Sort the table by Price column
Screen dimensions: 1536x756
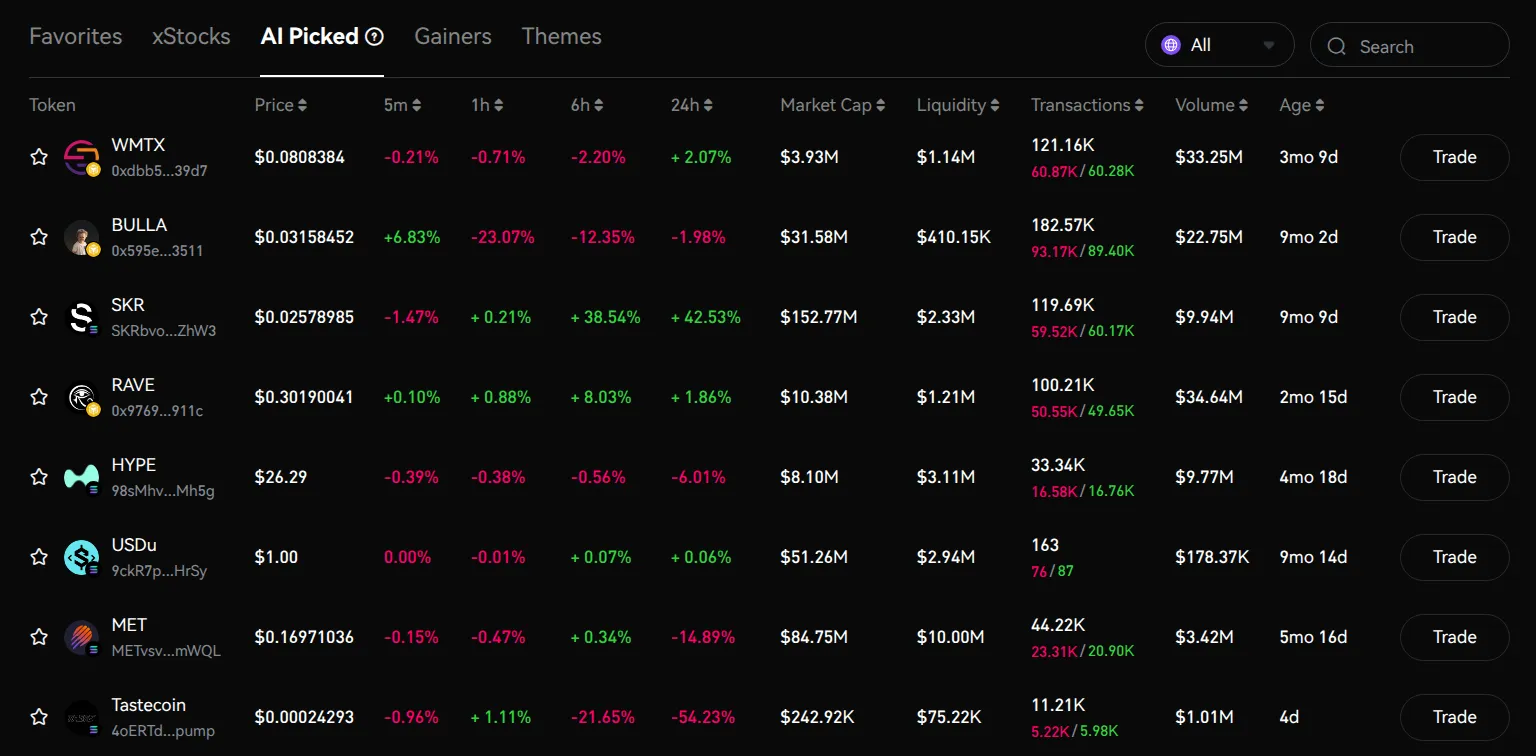[281, 105]
